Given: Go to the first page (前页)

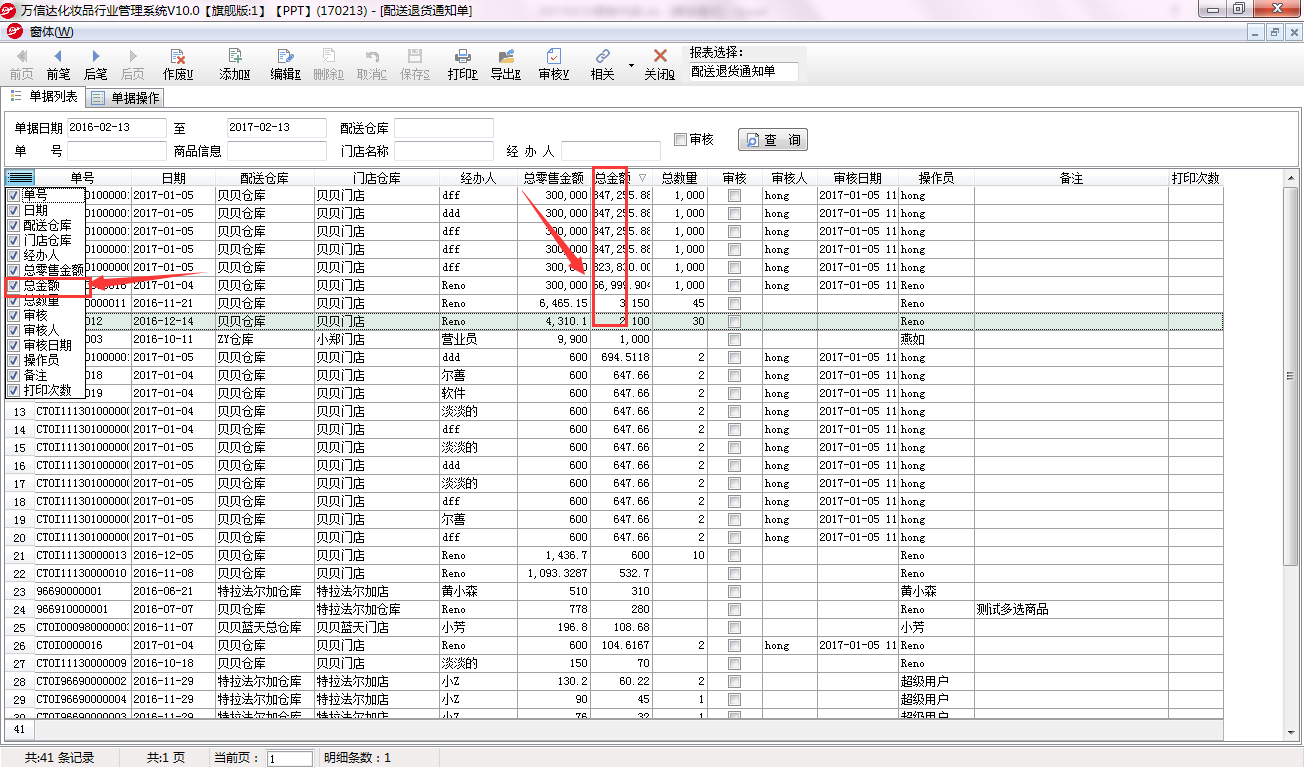Looking at the screenshot, I should coord(21,64).
